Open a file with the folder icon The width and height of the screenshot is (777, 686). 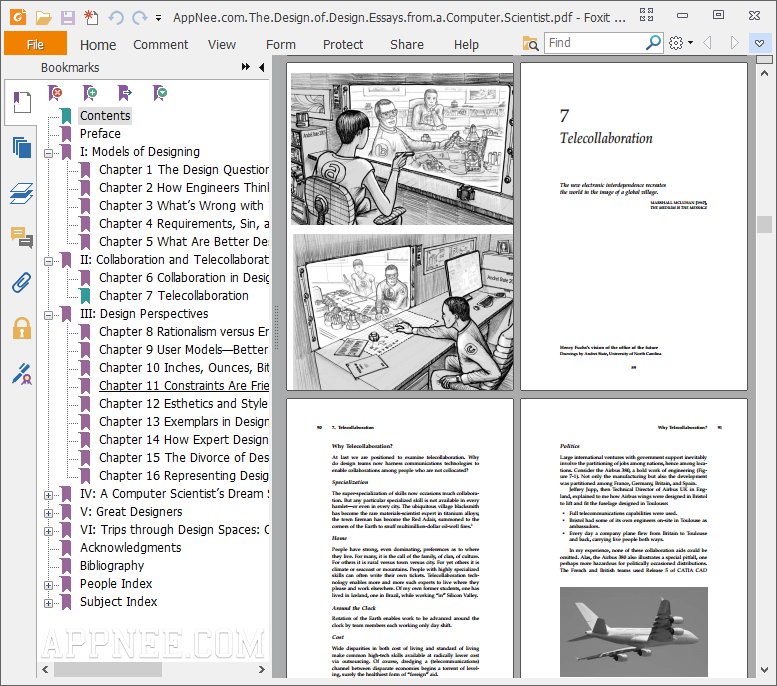point(44,18)
